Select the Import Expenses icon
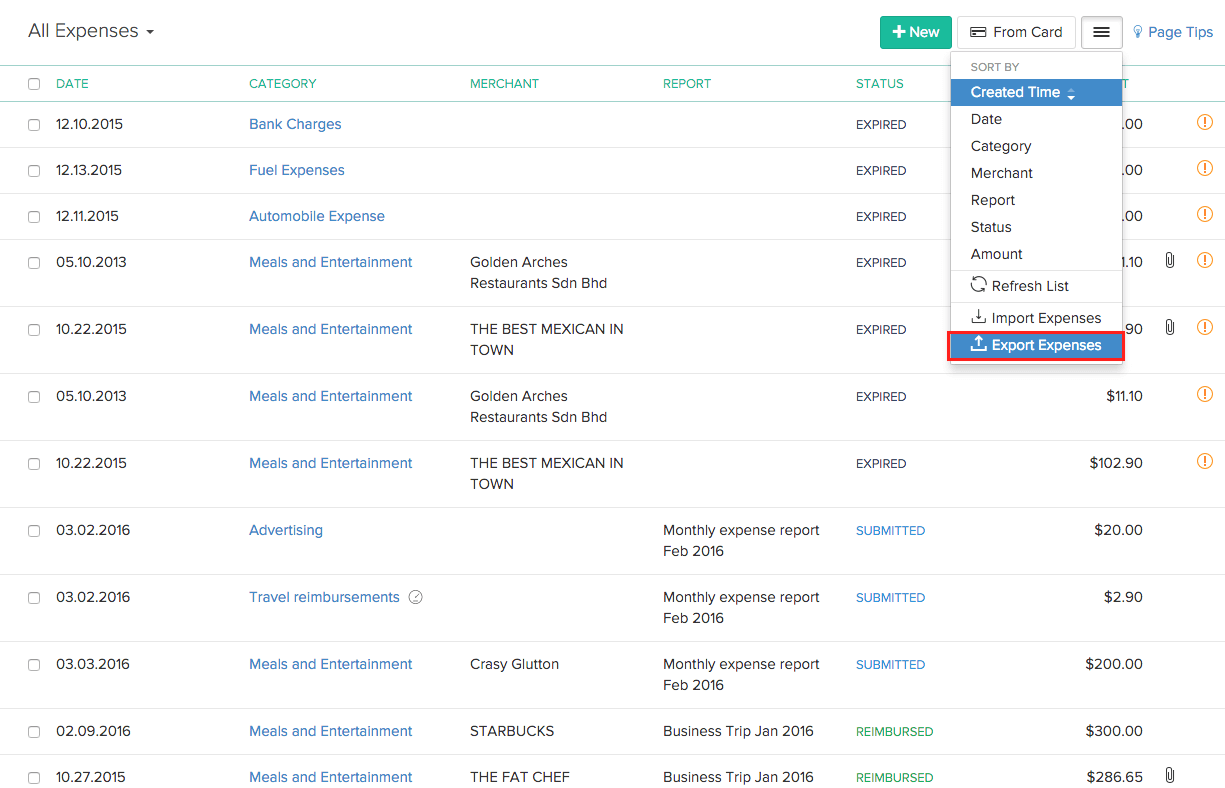1225x788 pixels. point(978,317)
